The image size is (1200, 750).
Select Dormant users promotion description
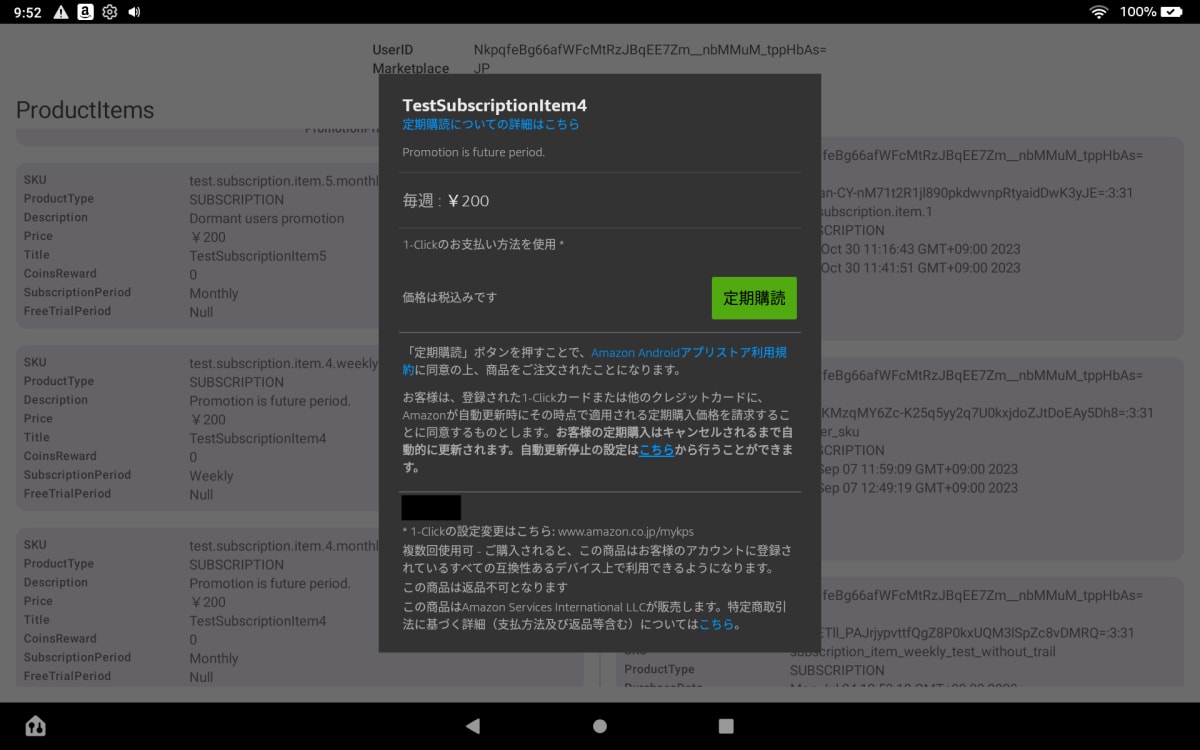[267, 218]
